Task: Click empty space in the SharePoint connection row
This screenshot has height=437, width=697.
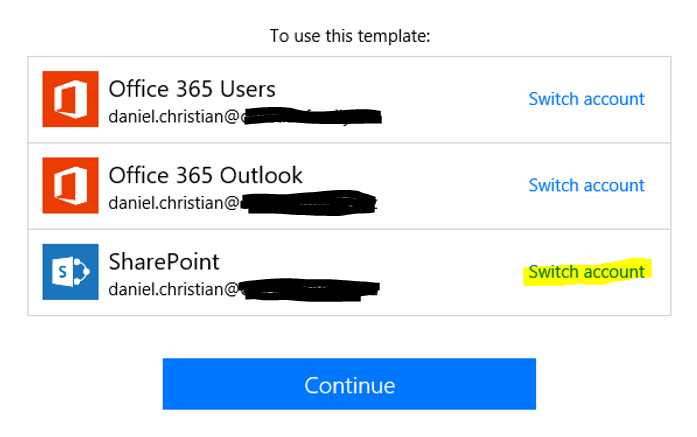Action: tap(453, 272)
